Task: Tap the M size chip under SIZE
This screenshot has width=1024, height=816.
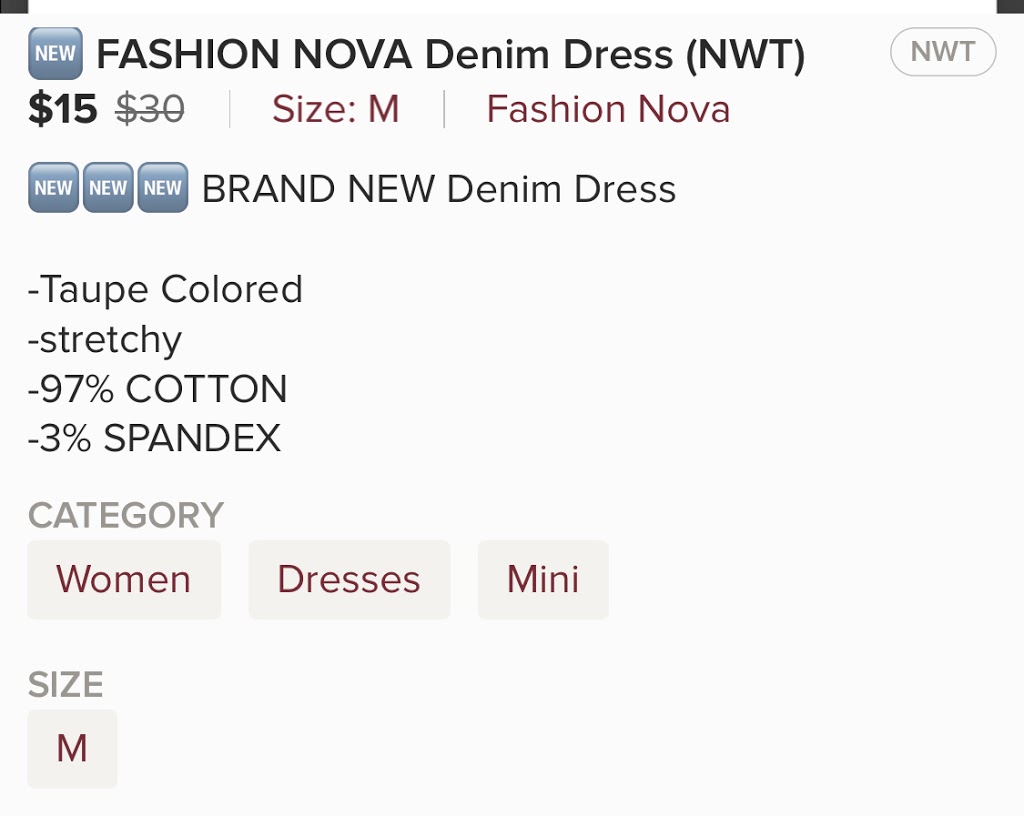Action: click(72, 749)
